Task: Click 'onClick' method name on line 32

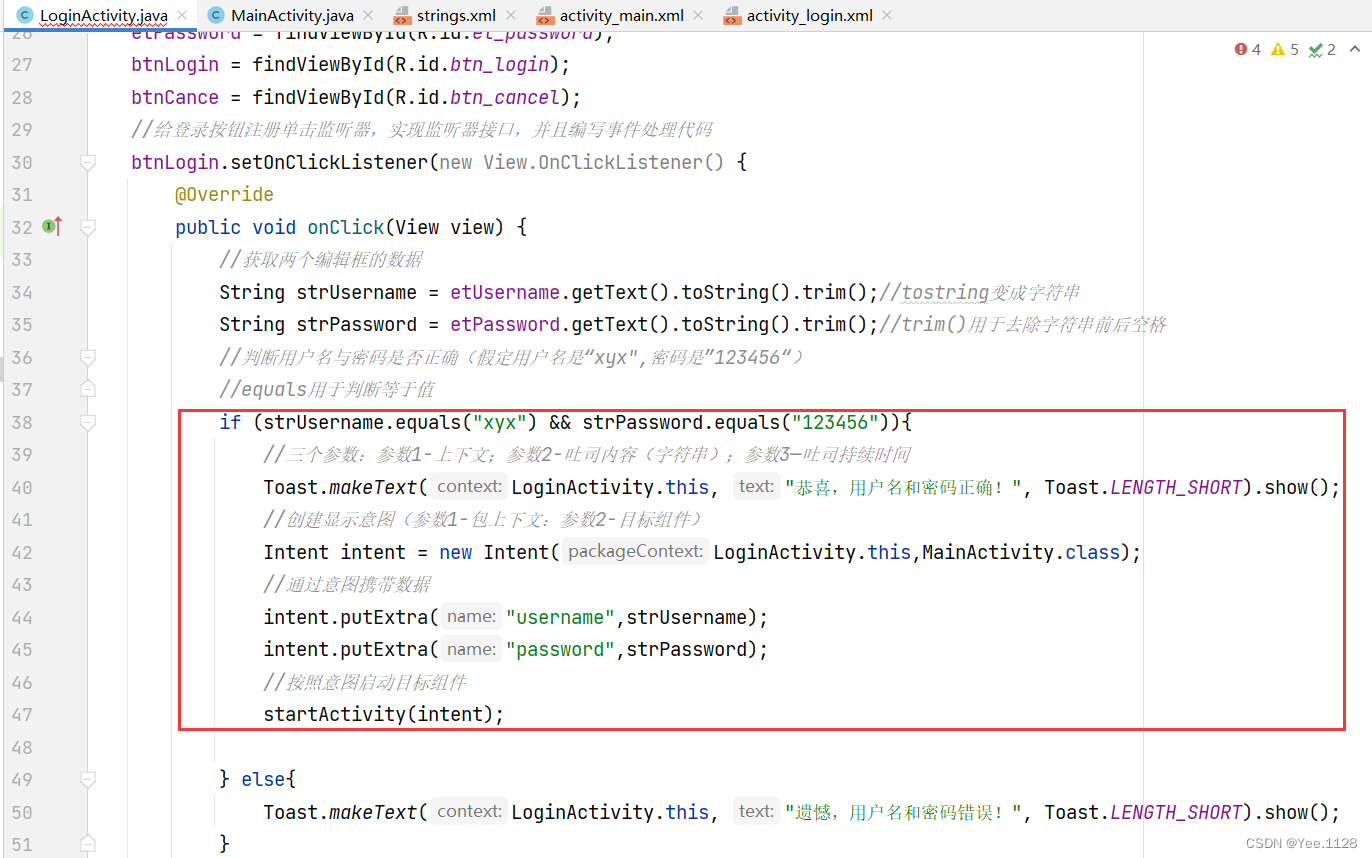Action: [x=345, y=227]
